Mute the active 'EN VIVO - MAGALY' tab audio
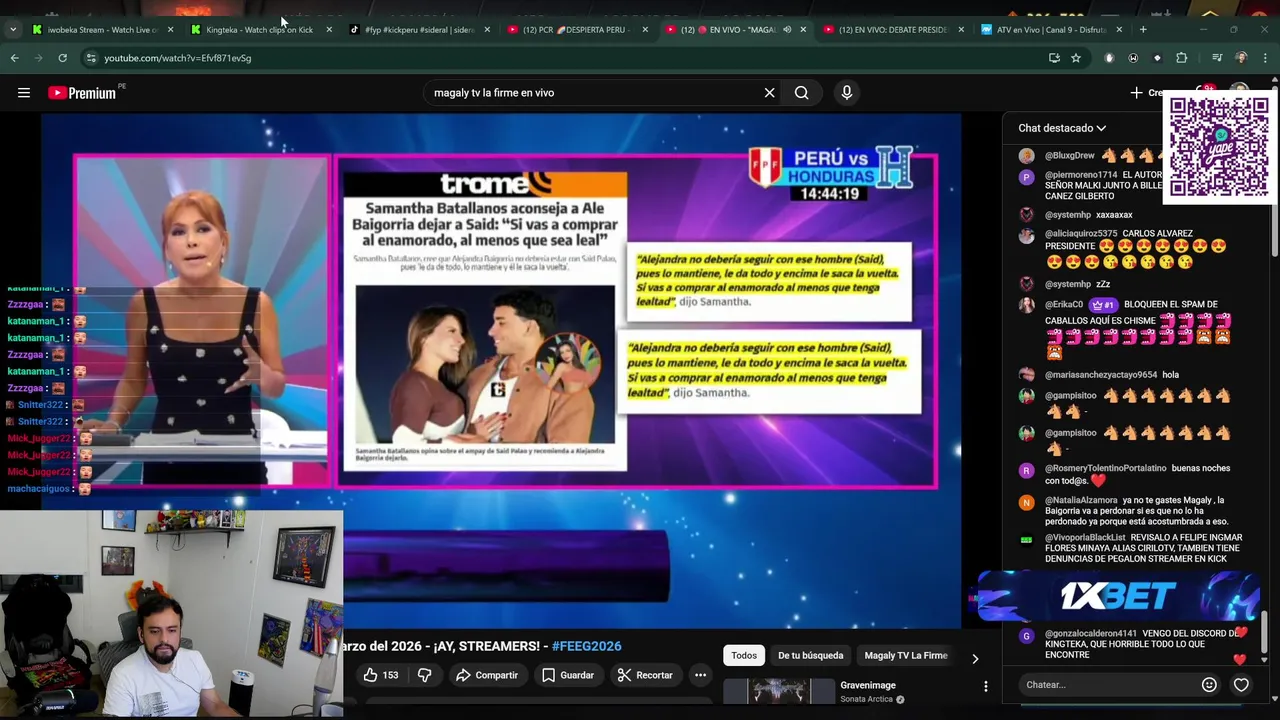Viewport: 1280px width, 720px height. click(787, 30)
